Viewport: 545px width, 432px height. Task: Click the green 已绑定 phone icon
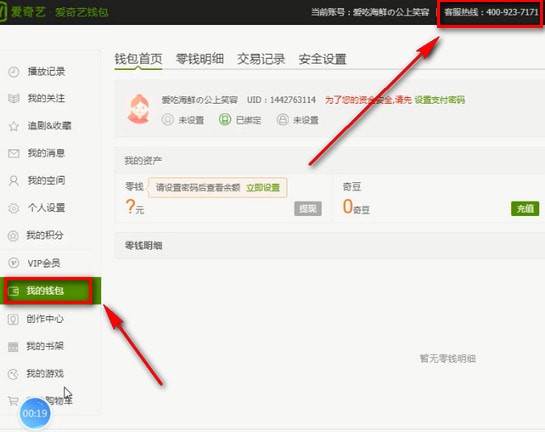point(225,120)
